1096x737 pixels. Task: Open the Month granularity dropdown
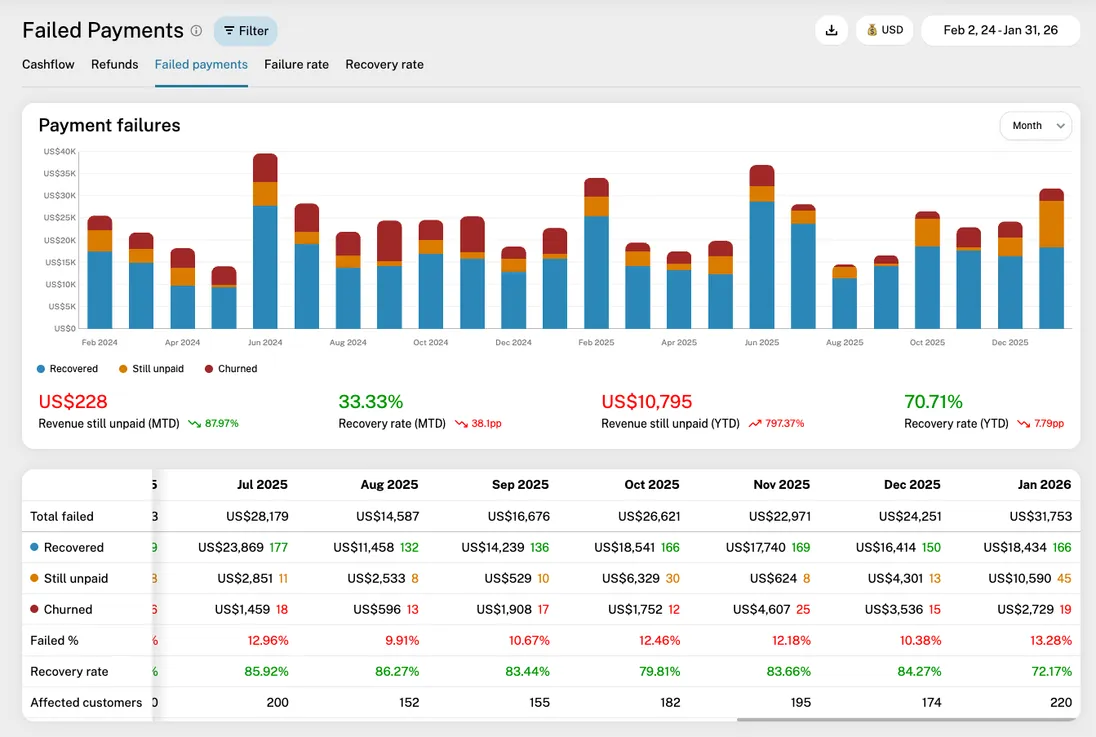pyautogui.click(x=1035, y=125)
